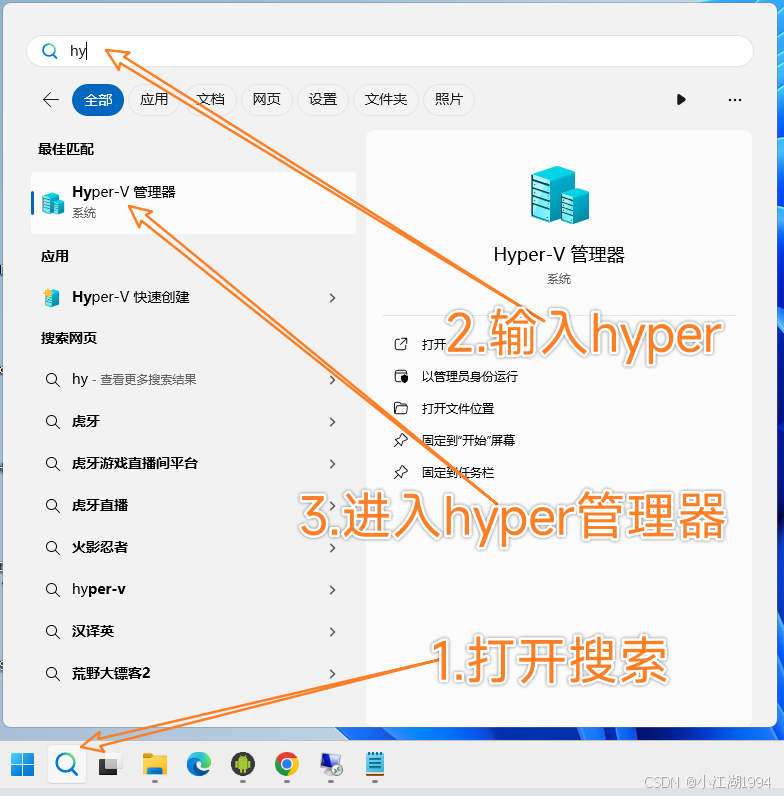Click the shield icon beside 以管理员身份运行
The width and height of the screenshot is (784, 796).
click(401, 377)
